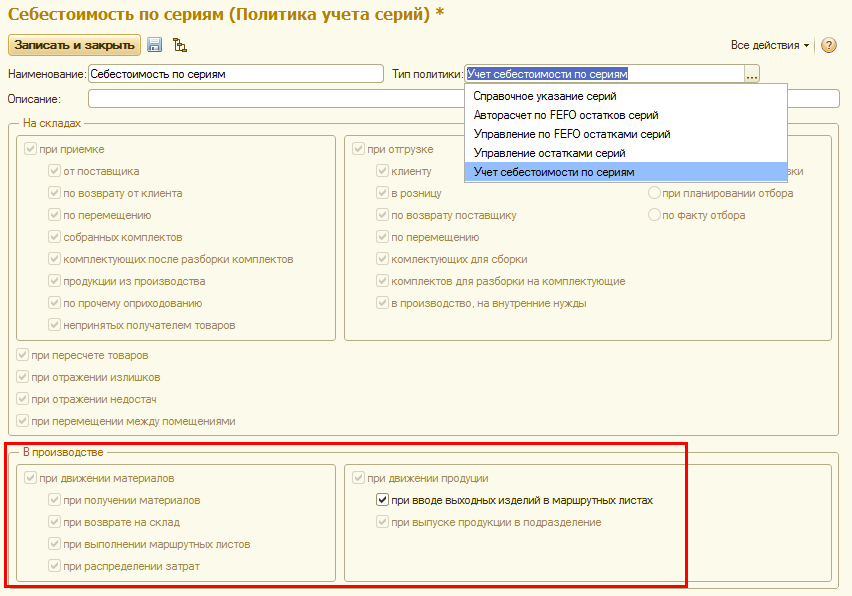Toggle 'в производство, на внутренние нужды' checkbox
The width and height of the screenshot is (852, 596).
pyautogui.click(x=383, y=303)
